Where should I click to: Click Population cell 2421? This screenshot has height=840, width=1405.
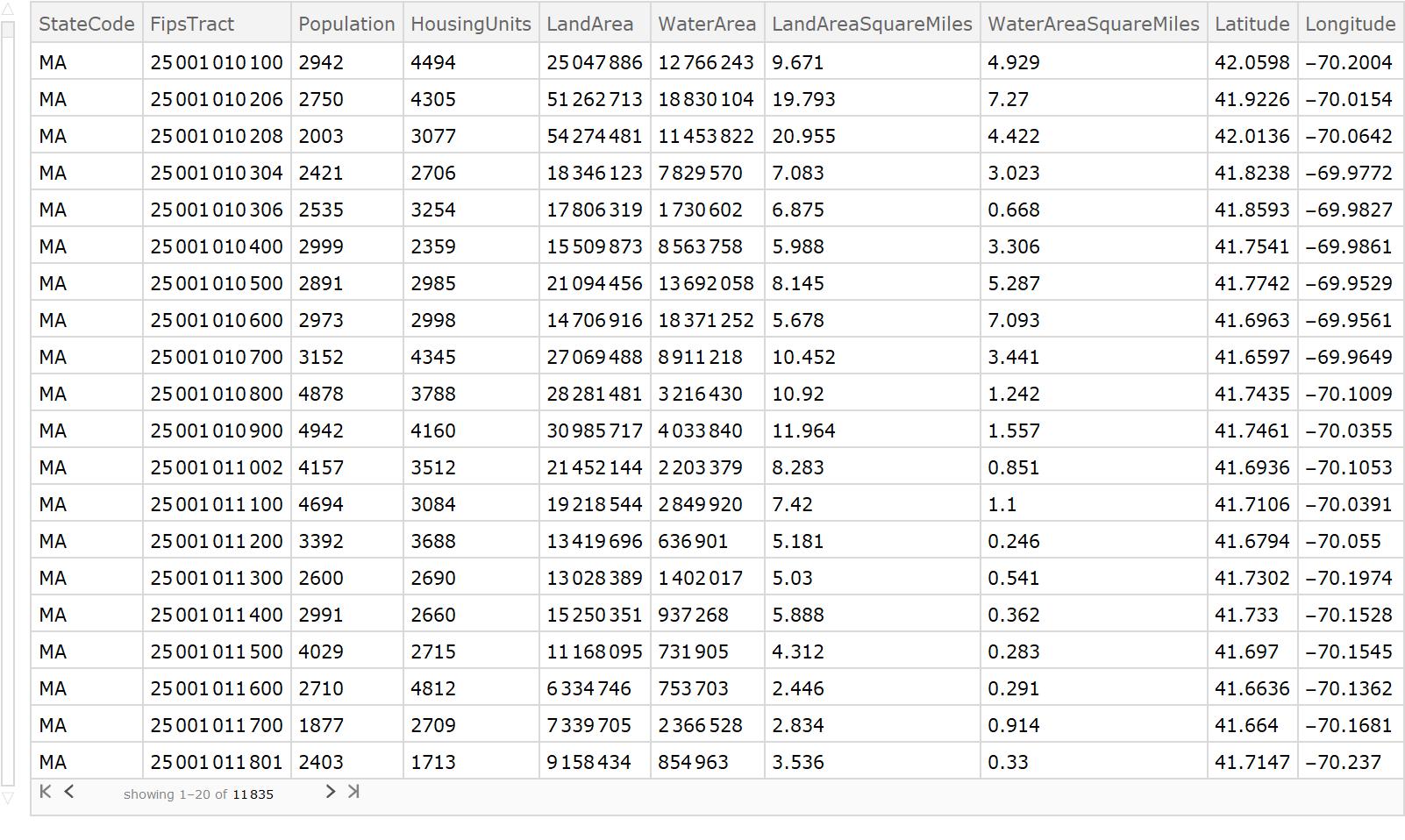347,173
